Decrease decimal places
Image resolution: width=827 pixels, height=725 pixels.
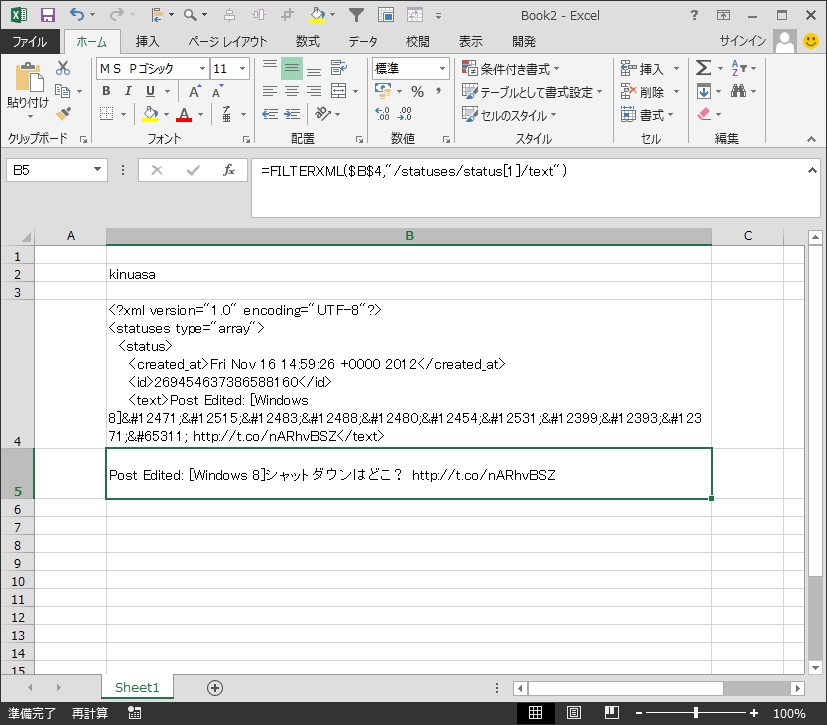[405, 114]
